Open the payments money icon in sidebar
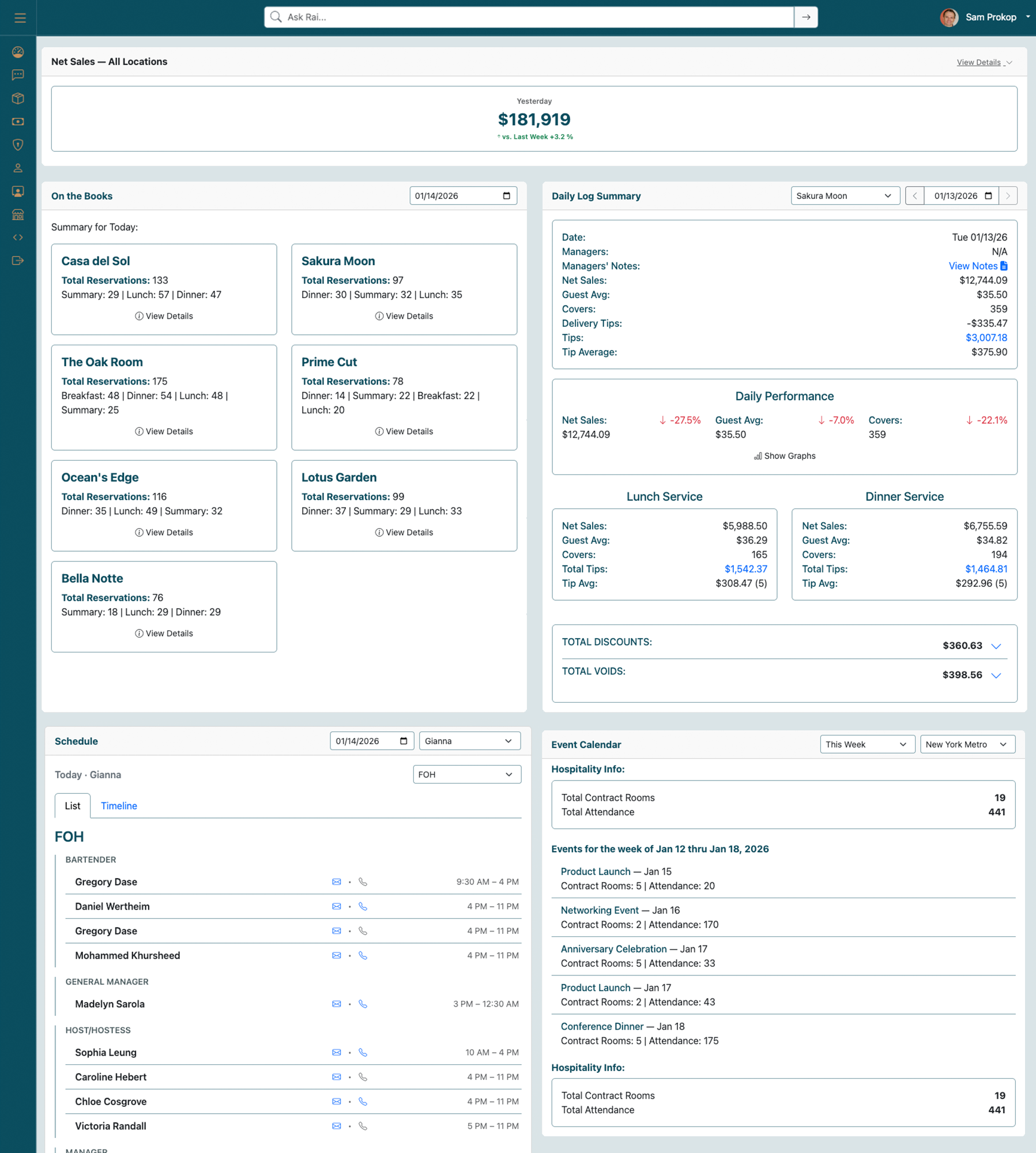Viewport: 1036px width, 1153px height. 17,122
